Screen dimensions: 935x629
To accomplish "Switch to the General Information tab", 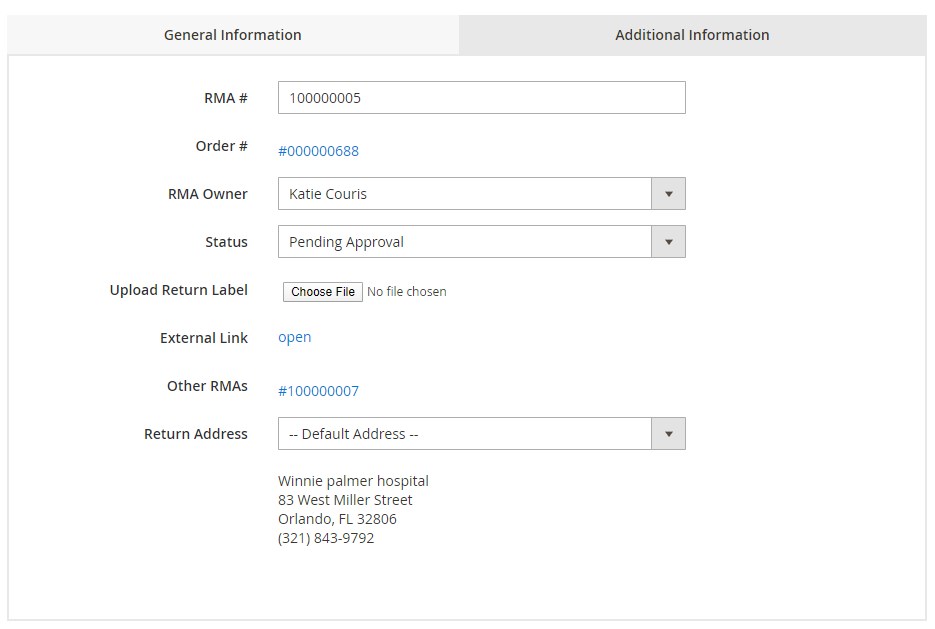I will tap(232, 35).
